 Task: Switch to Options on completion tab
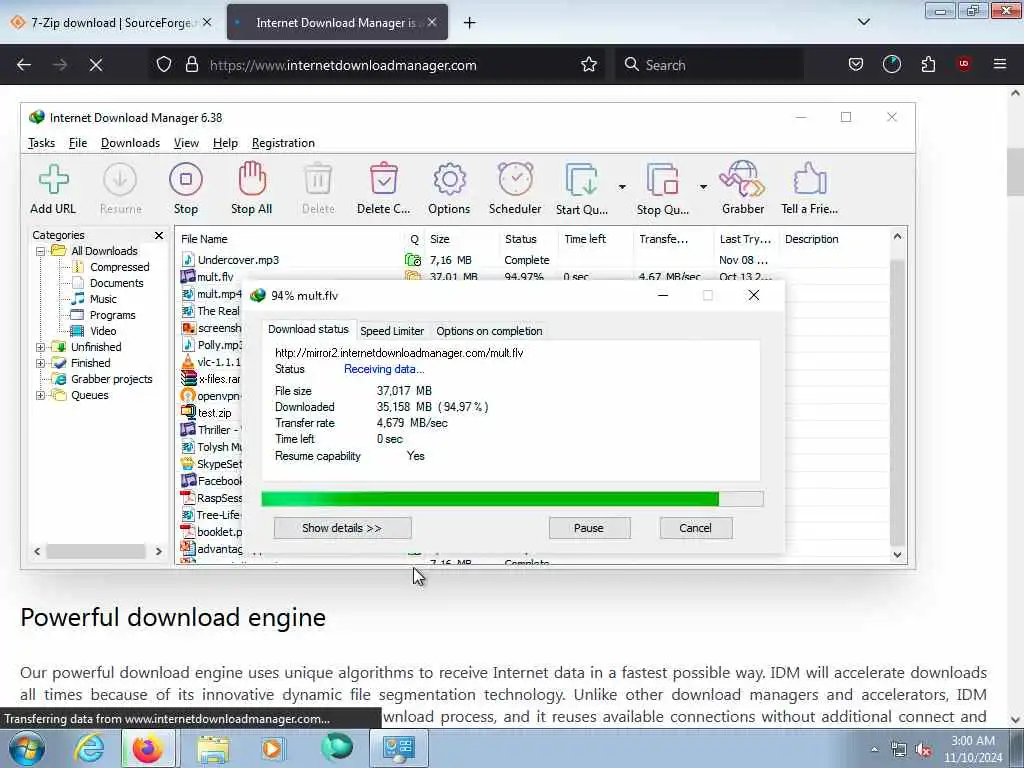(x=489, y=331)
